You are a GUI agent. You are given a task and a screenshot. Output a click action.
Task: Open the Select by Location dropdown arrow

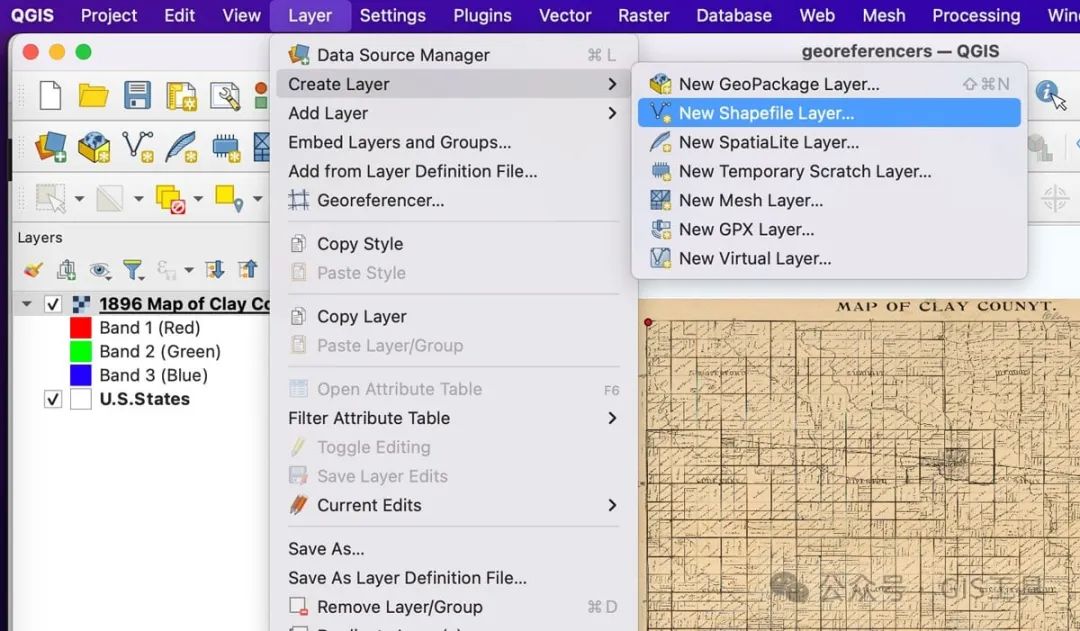[258, 199]
